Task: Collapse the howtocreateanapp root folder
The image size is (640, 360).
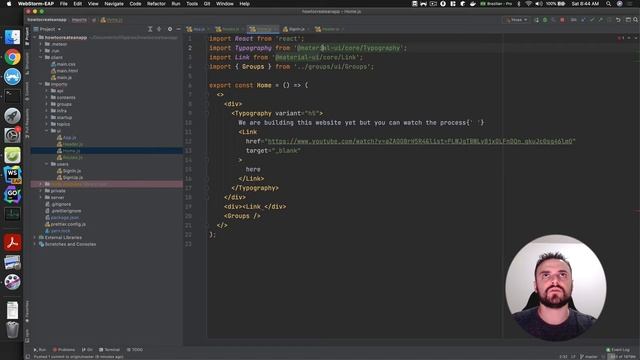Action: pyautogui.click(x=35, y=38)
